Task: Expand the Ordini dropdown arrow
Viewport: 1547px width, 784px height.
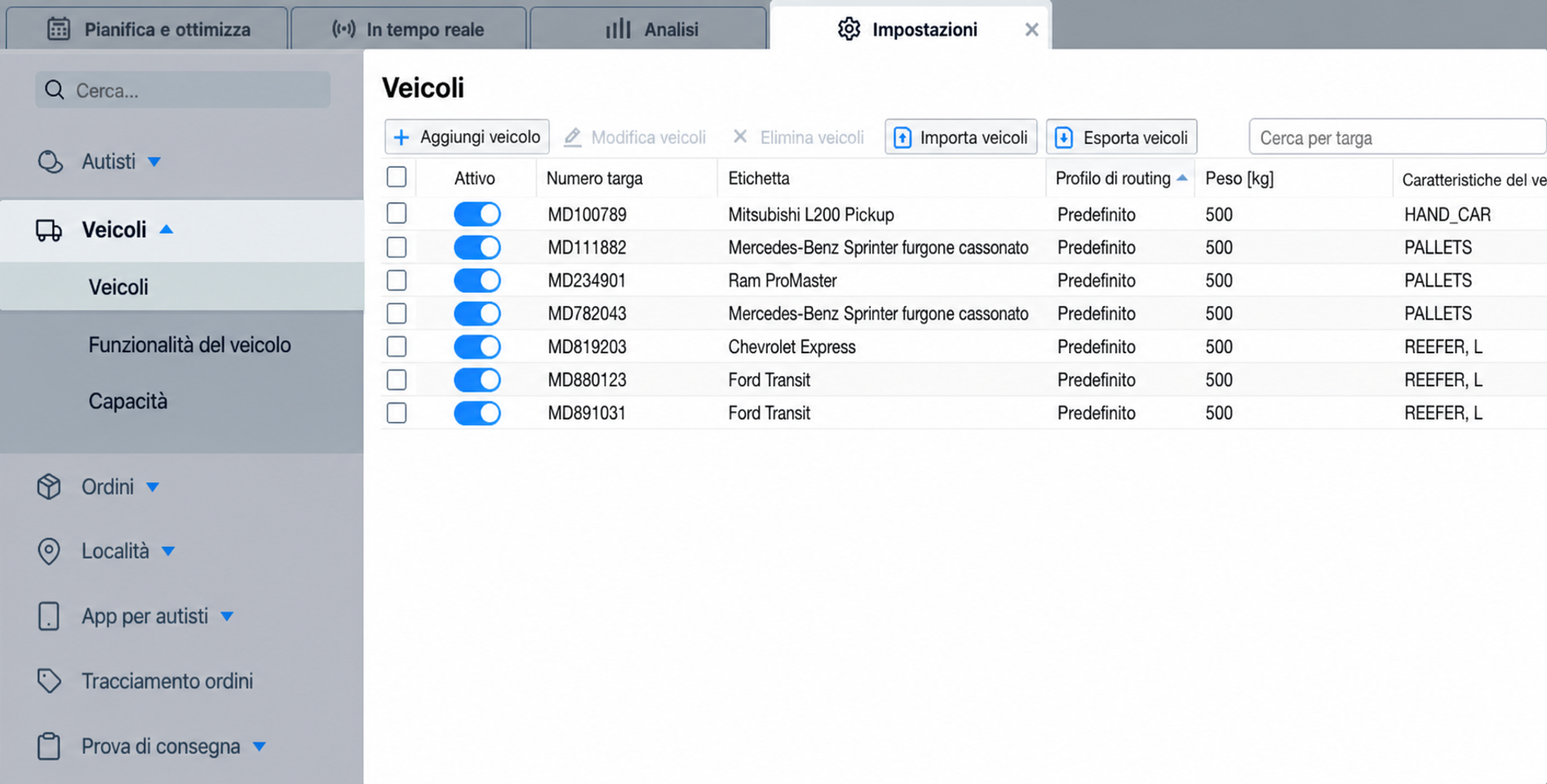Action: [x=153, y=487]
